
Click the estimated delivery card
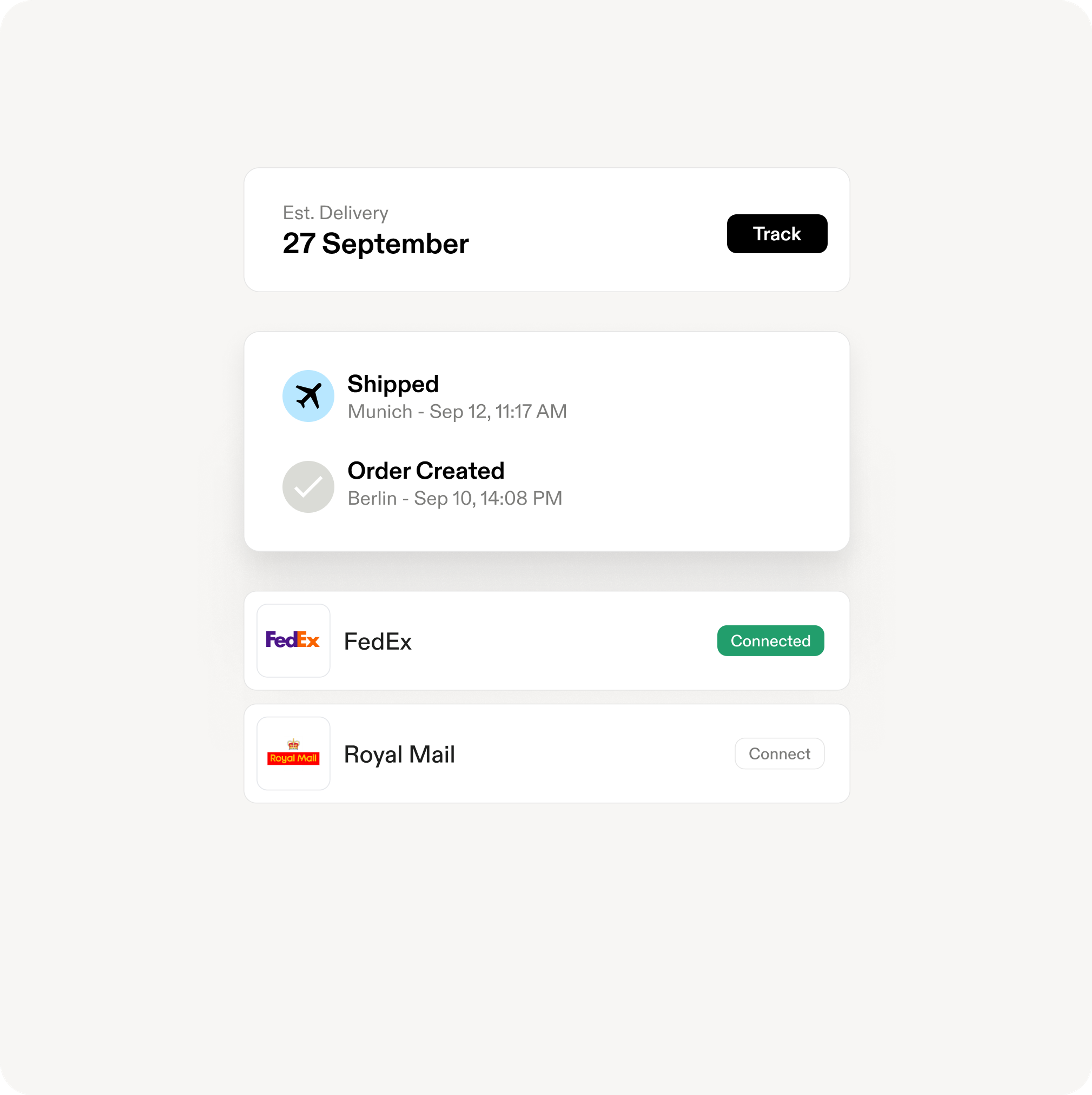pyautogui.click(x=547, y=229)
